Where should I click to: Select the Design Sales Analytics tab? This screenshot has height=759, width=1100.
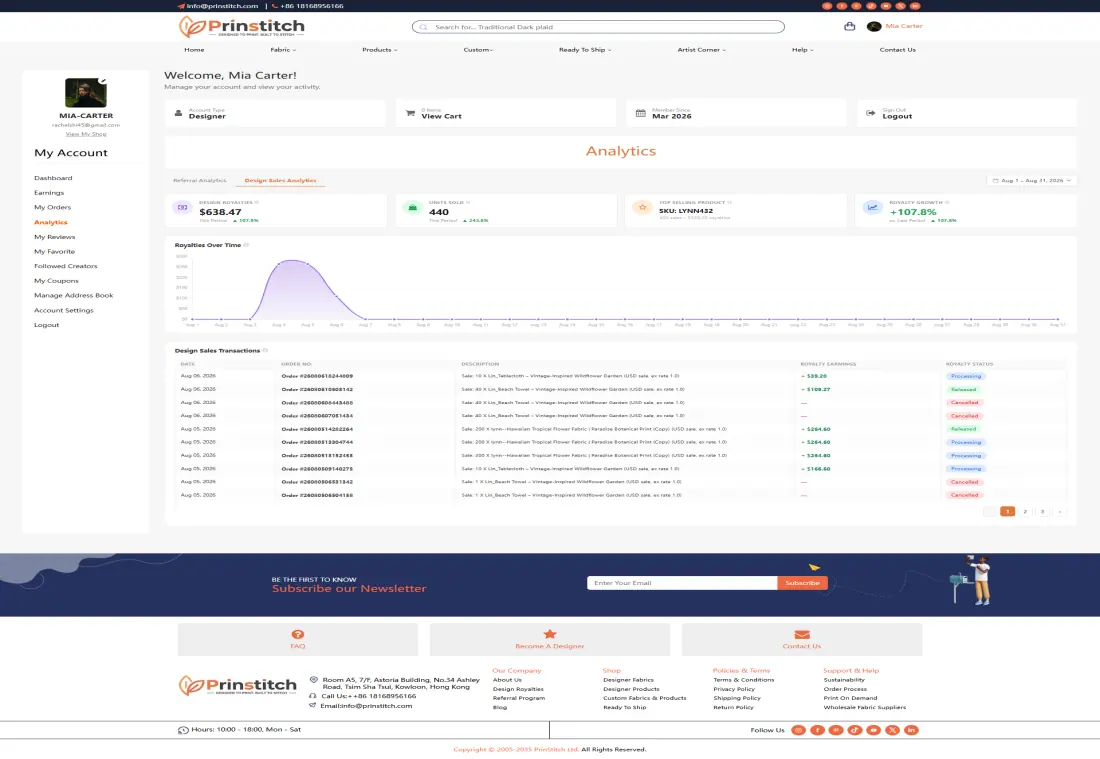pos(280,180)
